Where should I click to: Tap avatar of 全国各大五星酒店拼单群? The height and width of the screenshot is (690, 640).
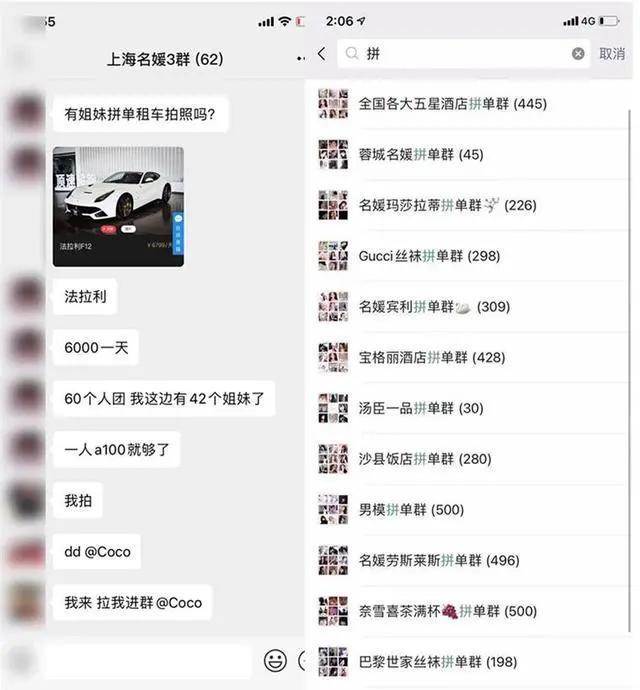tap(333, 104)
